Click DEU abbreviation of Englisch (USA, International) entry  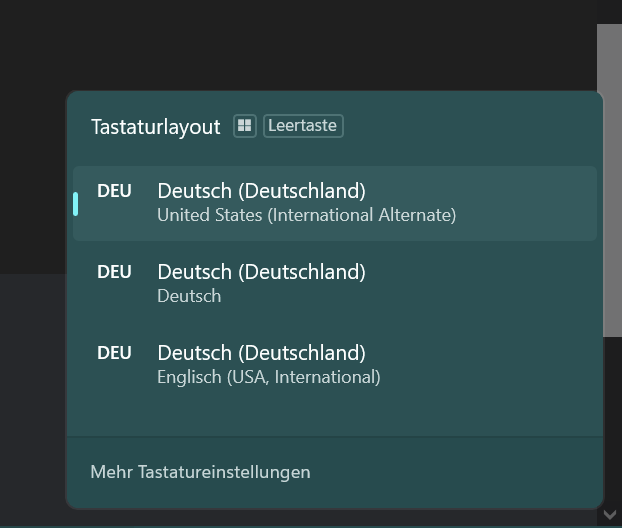coord(114,353)
